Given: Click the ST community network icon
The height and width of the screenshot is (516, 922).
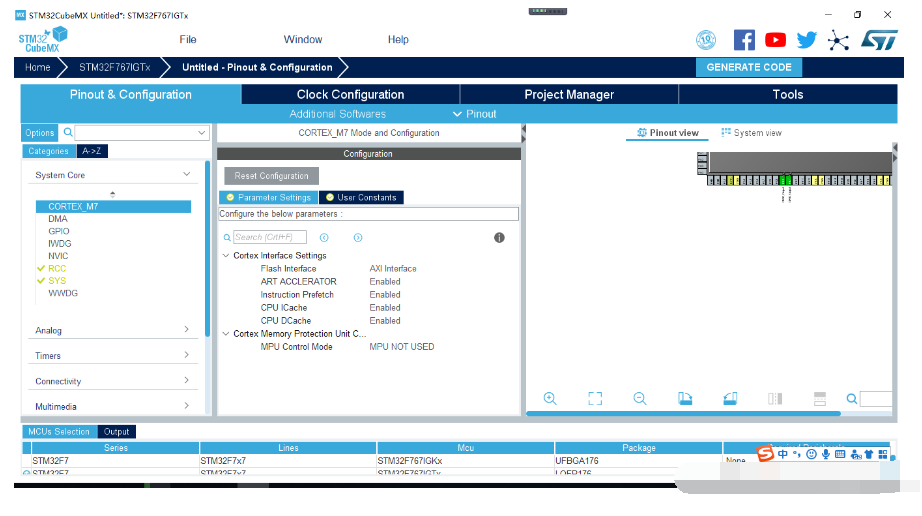Looking at the screenshot, I should [839, 41].
